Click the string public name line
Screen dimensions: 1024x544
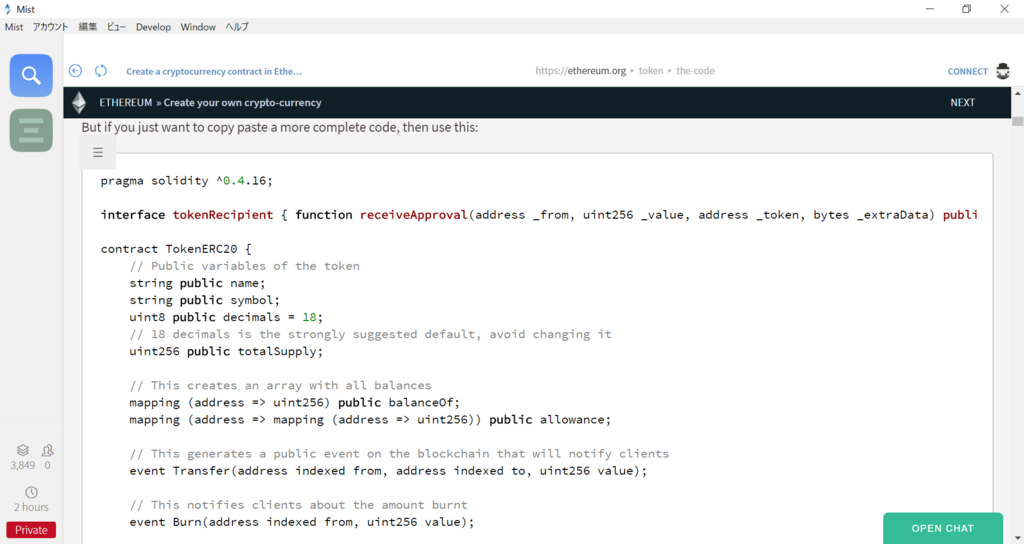click(x=197, y=283)
